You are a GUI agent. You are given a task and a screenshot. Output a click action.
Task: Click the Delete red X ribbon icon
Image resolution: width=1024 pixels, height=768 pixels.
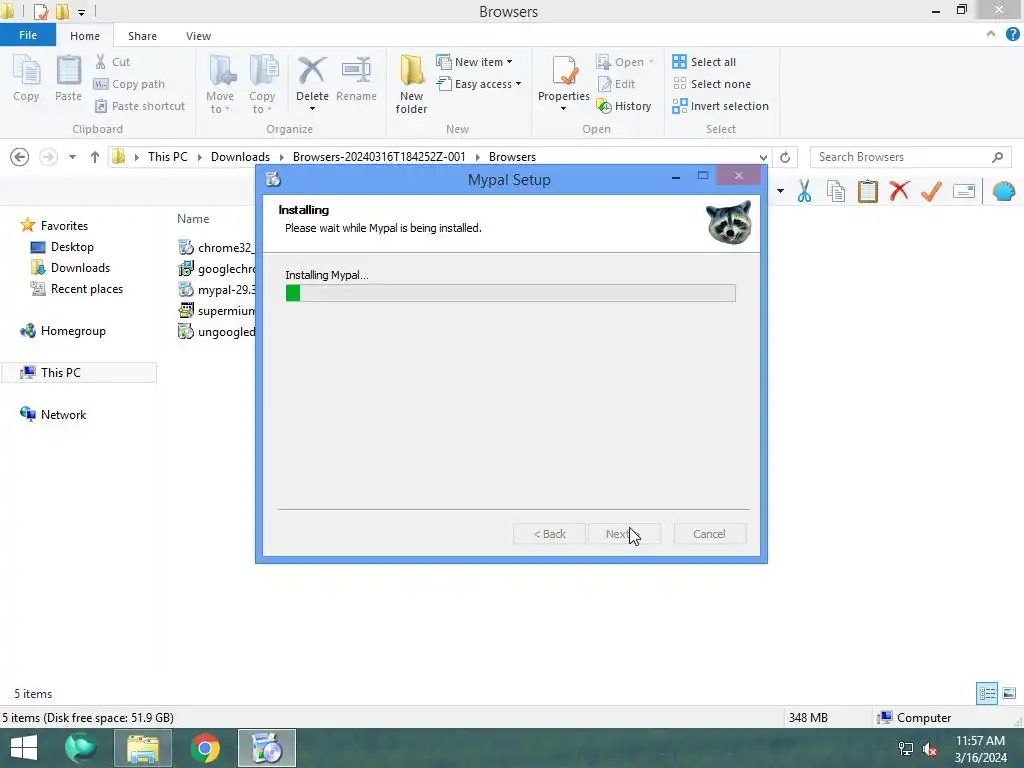(312, 71)
